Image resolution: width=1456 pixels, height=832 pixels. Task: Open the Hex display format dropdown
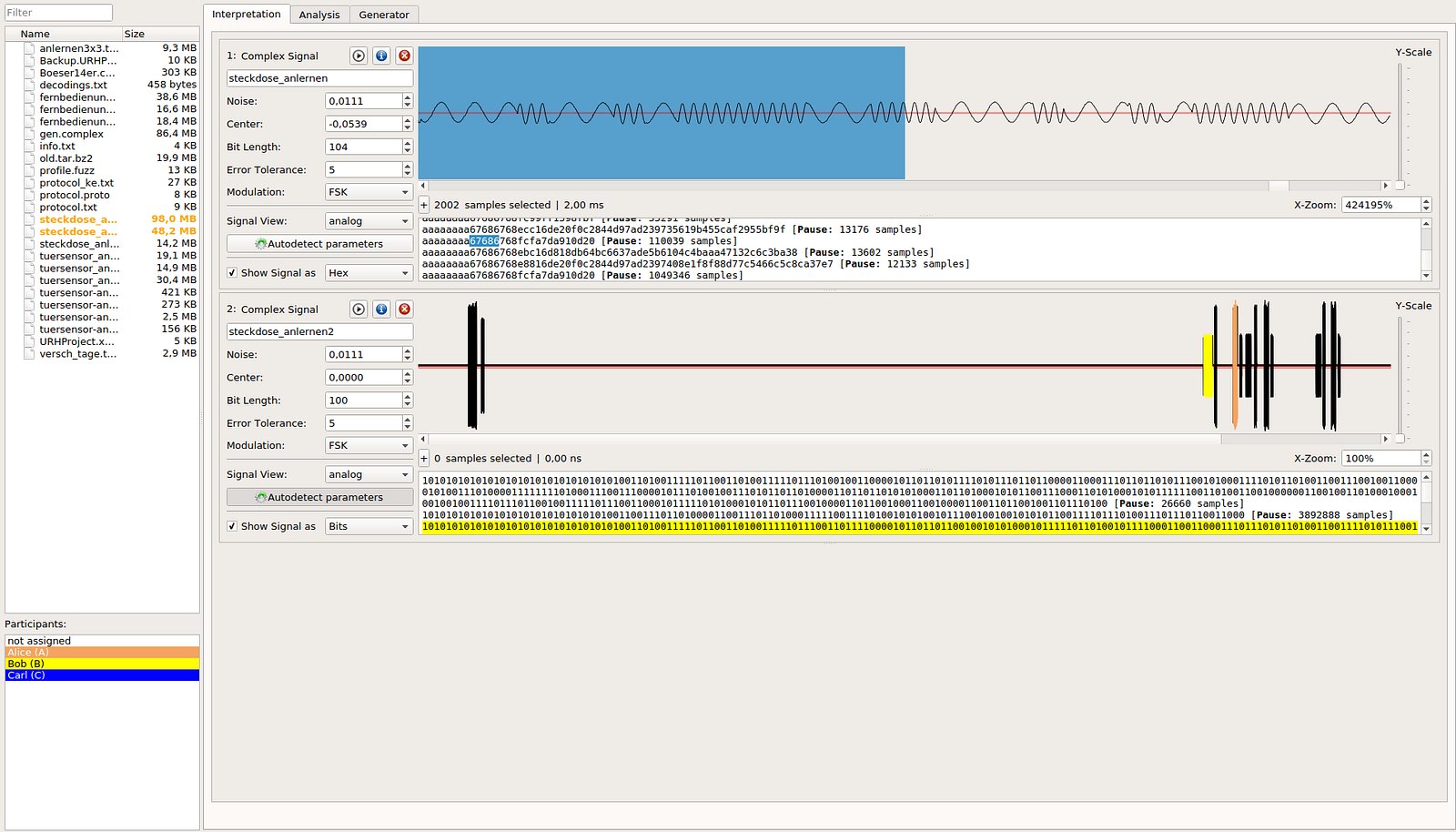point(369,273)
